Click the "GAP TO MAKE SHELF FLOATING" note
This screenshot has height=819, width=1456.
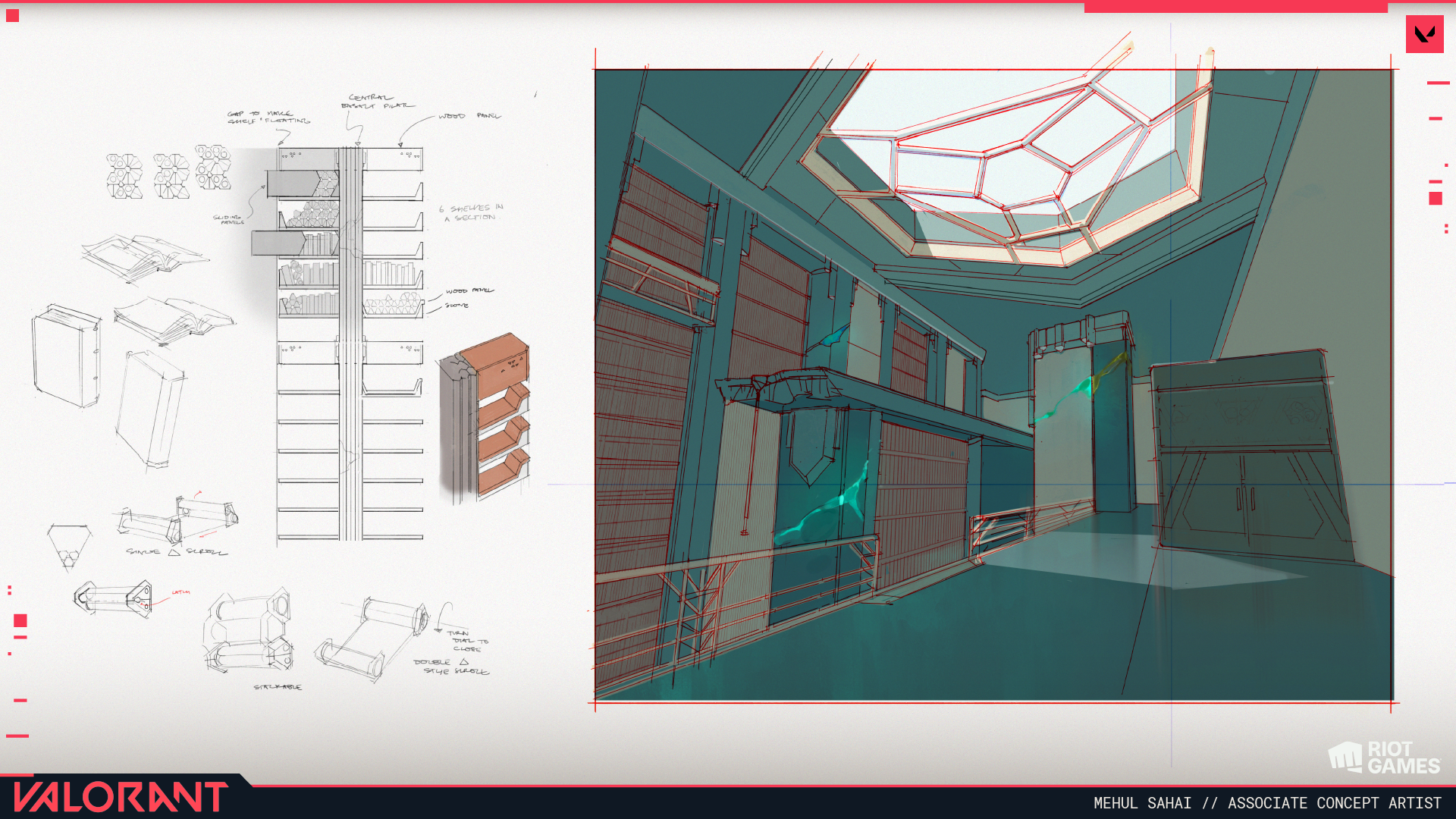point(268,117)
